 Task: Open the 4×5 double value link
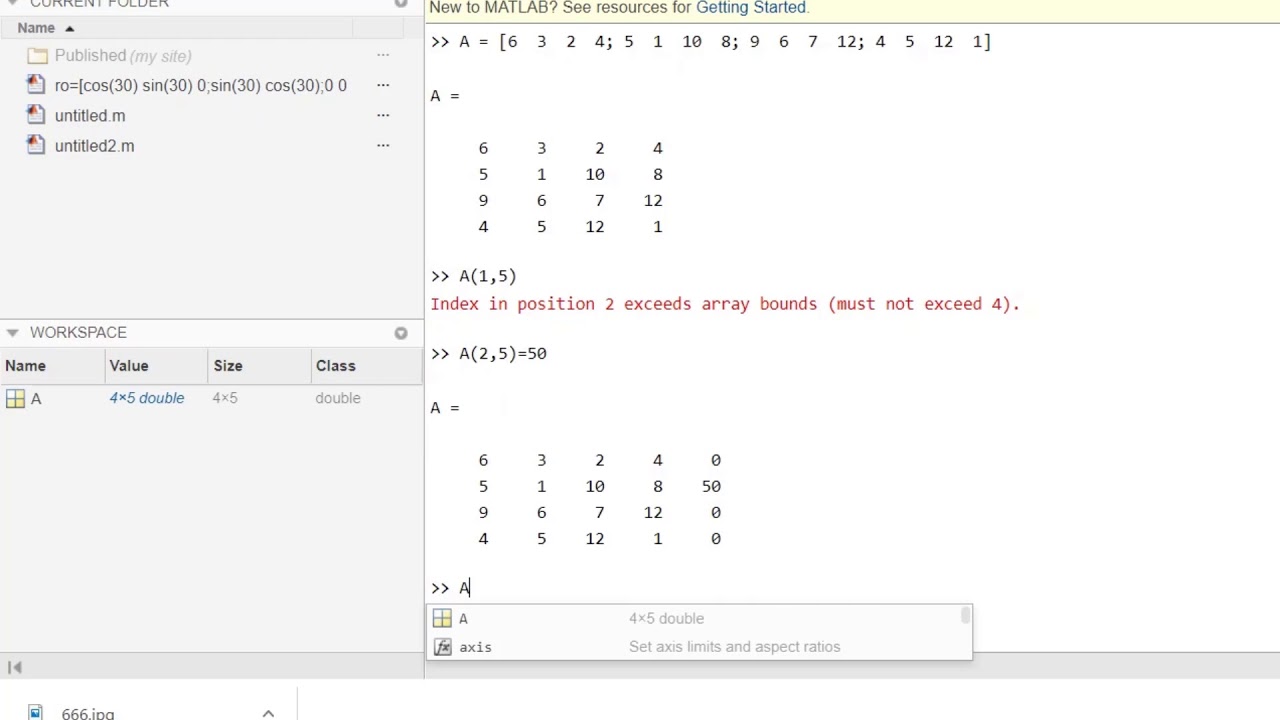click(x=147, y=398)
